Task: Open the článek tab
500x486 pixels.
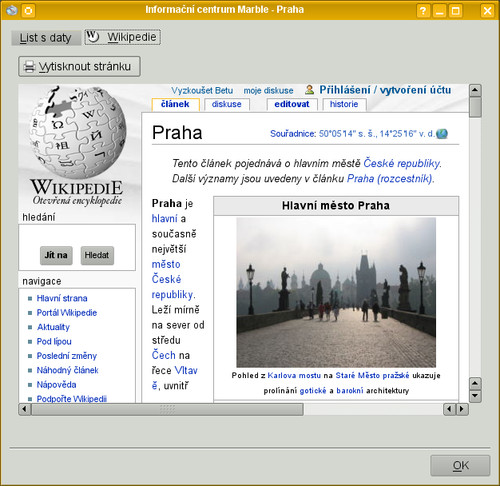Action: (x=175, y=104)
